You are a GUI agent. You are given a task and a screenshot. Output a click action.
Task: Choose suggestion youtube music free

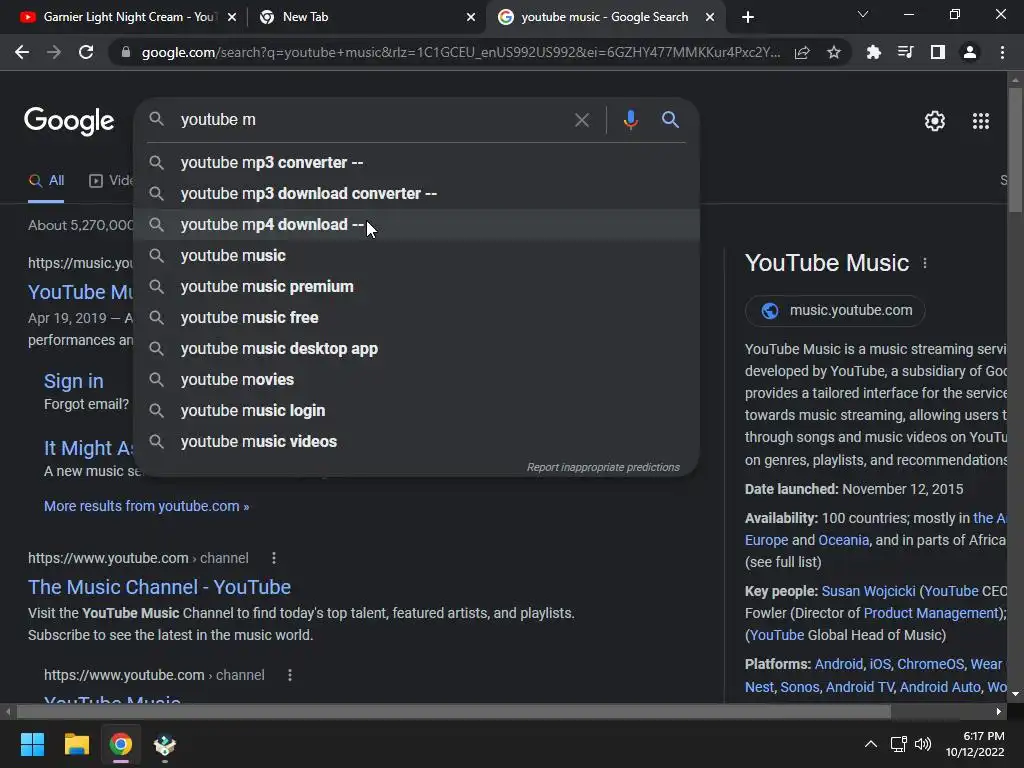coord(417,317)
